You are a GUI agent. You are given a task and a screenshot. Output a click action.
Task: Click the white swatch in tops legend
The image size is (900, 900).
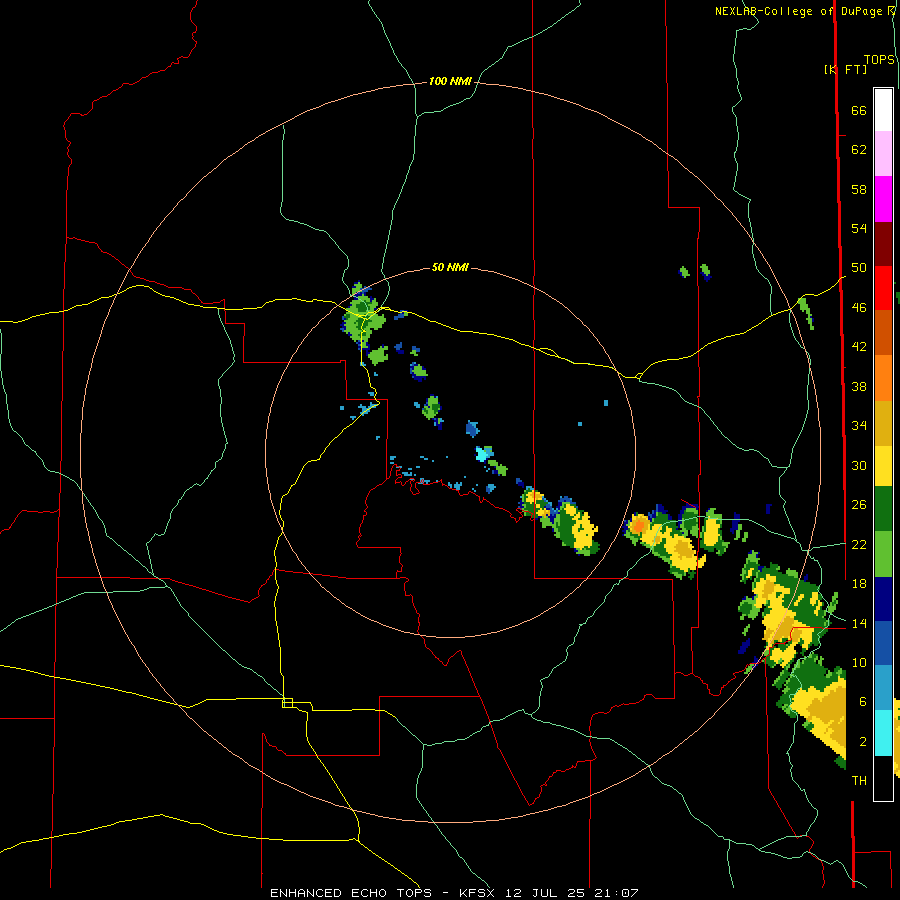click(x=883, y=110)
